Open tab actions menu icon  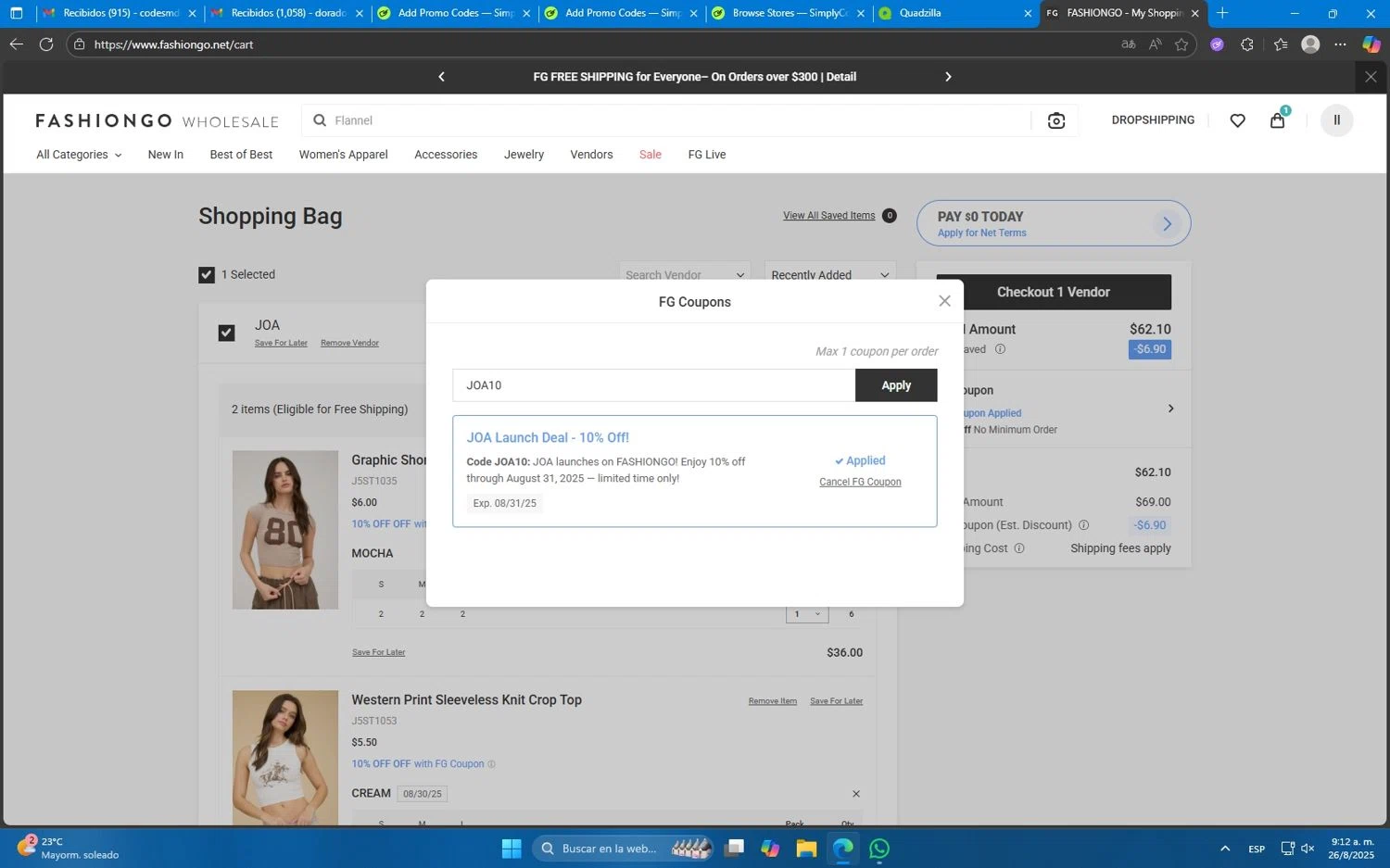click(x=16, y=13)
